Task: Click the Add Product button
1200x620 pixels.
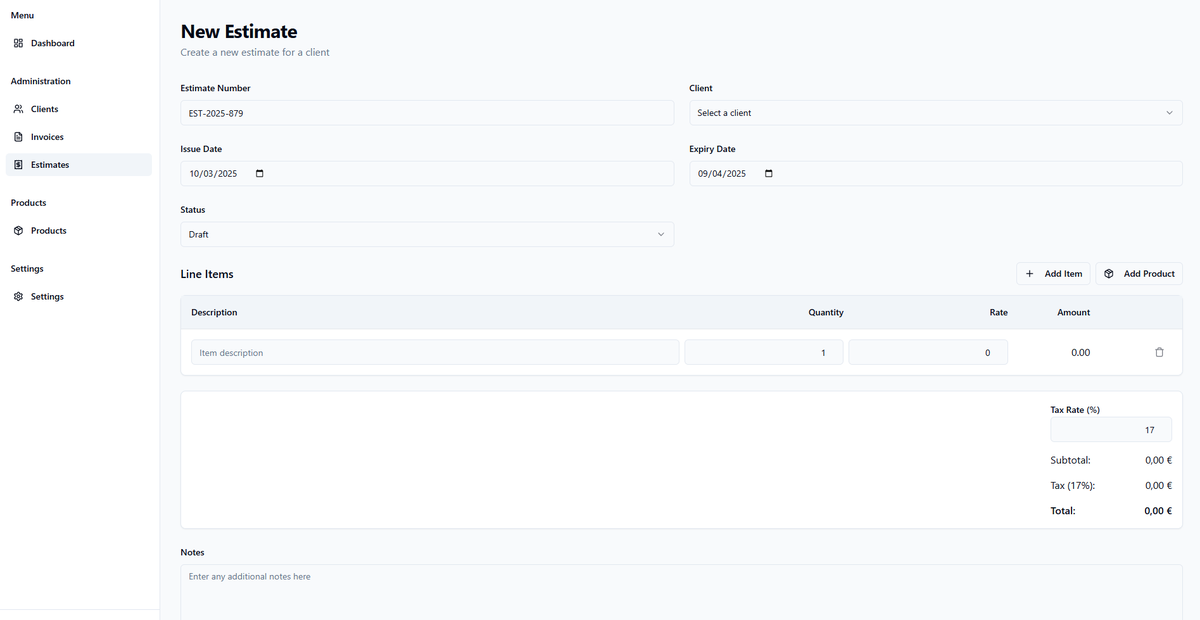Action: [1139, 274]
